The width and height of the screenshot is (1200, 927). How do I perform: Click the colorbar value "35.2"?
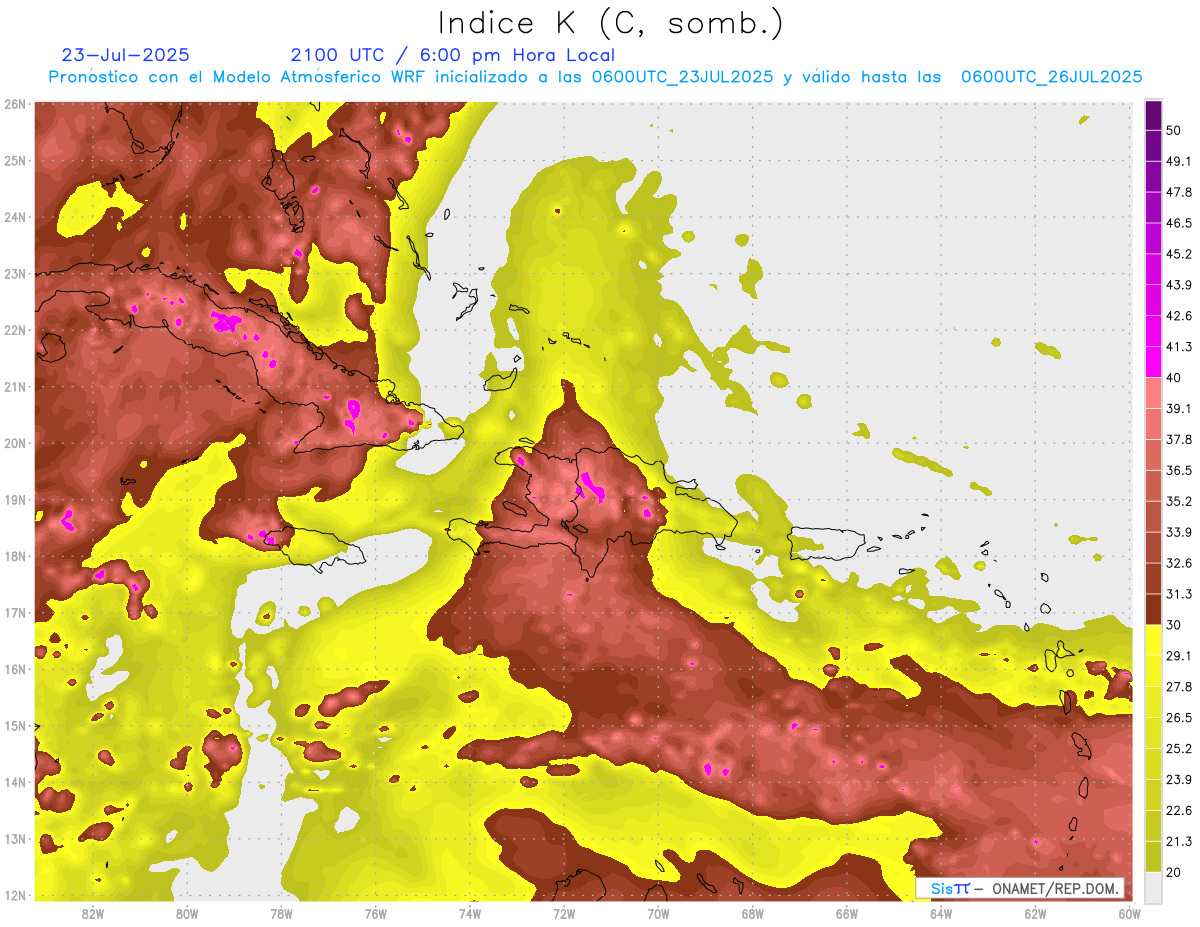(1179, 501)
